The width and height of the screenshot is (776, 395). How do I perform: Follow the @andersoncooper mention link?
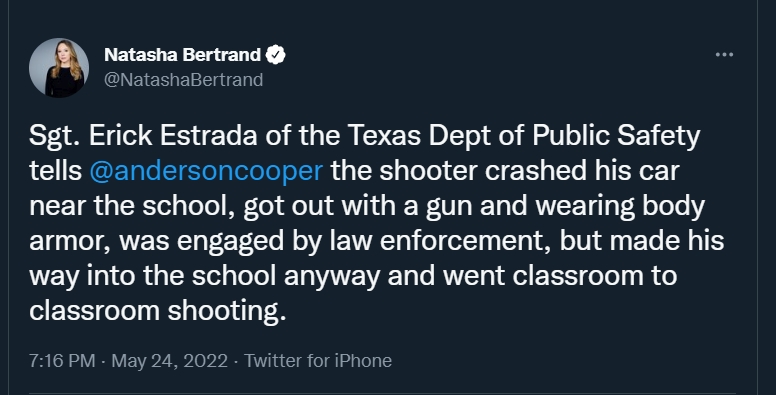(x=206, y=171)
